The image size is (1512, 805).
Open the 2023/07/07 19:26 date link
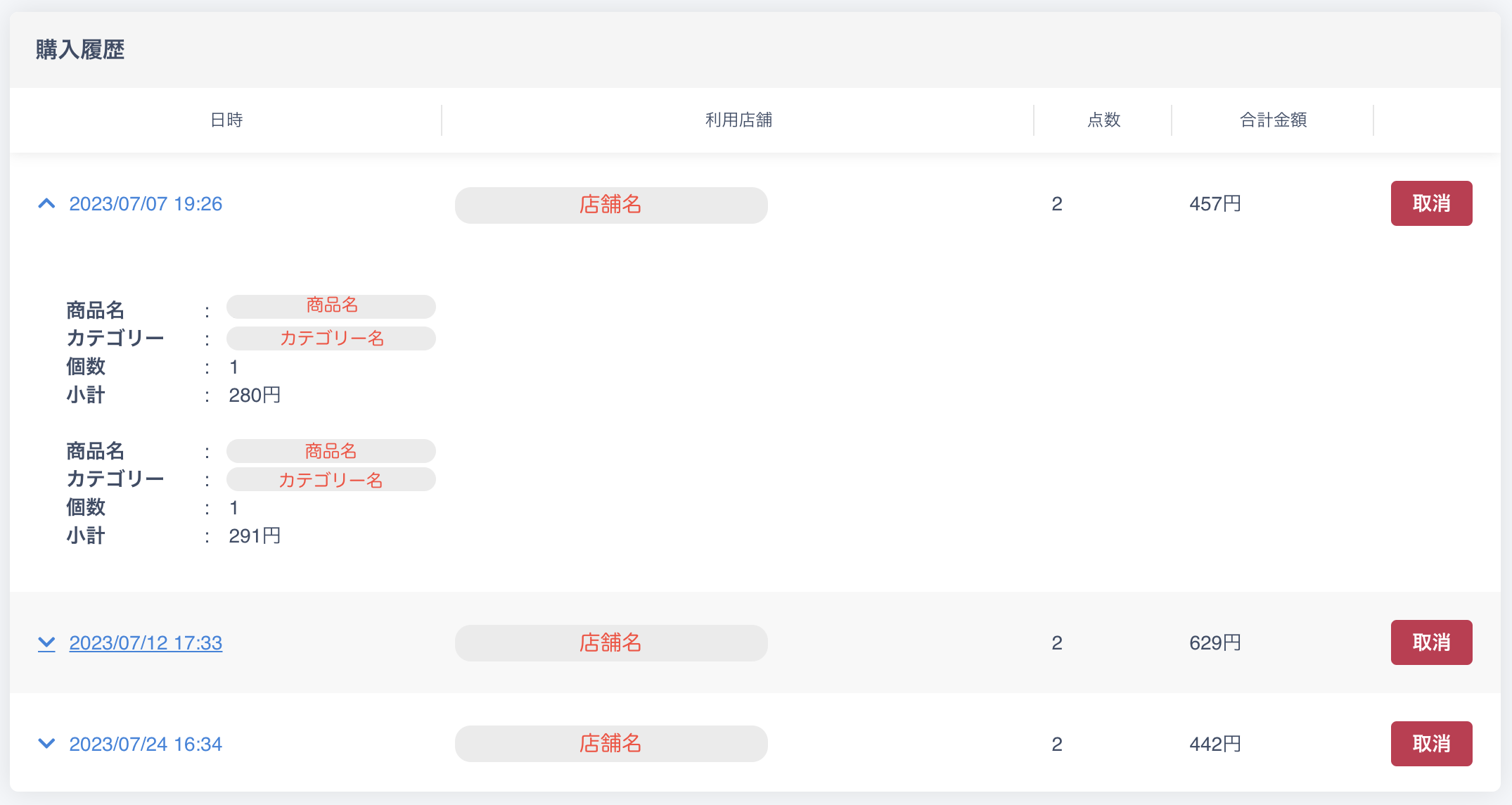tap(146, 204)
